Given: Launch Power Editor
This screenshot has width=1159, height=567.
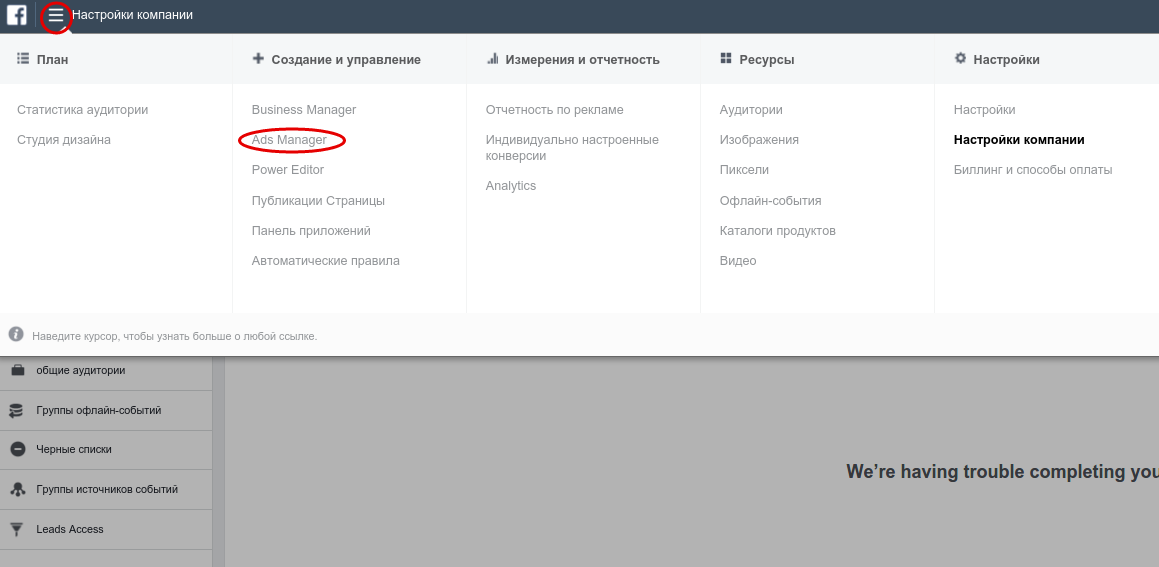Looking at the screenshot, I should [x=288, y=170].
